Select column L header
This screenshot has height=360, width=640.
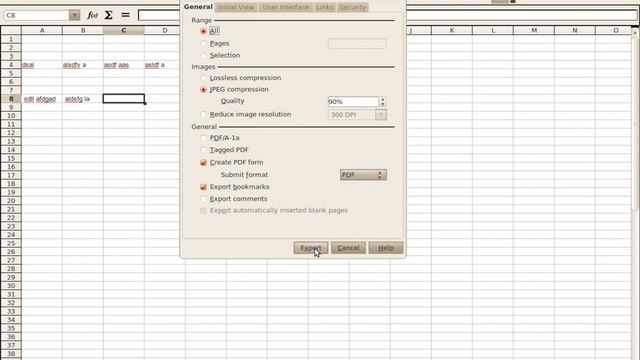493,30
